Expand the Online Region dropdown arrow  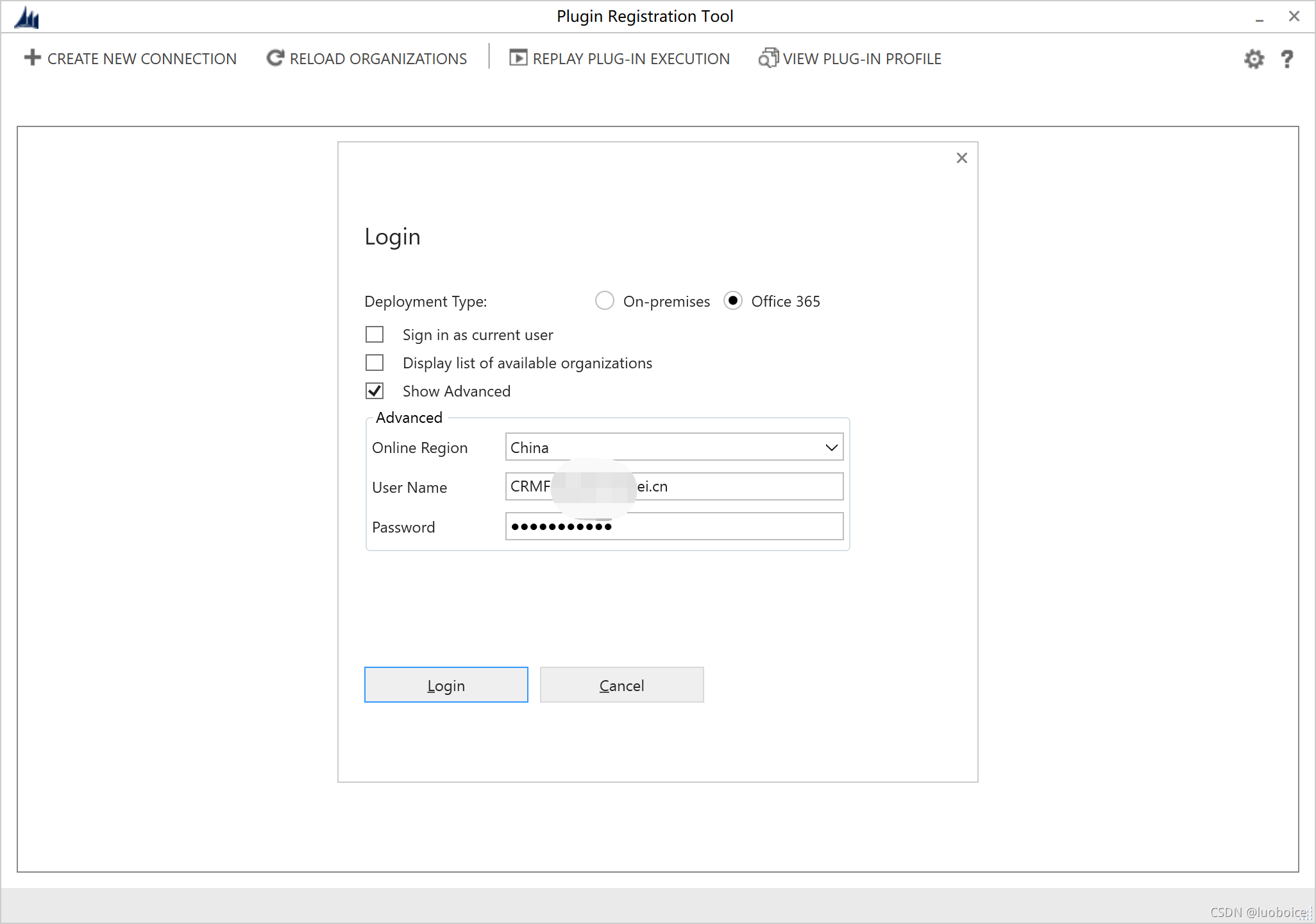click(831, 447)
